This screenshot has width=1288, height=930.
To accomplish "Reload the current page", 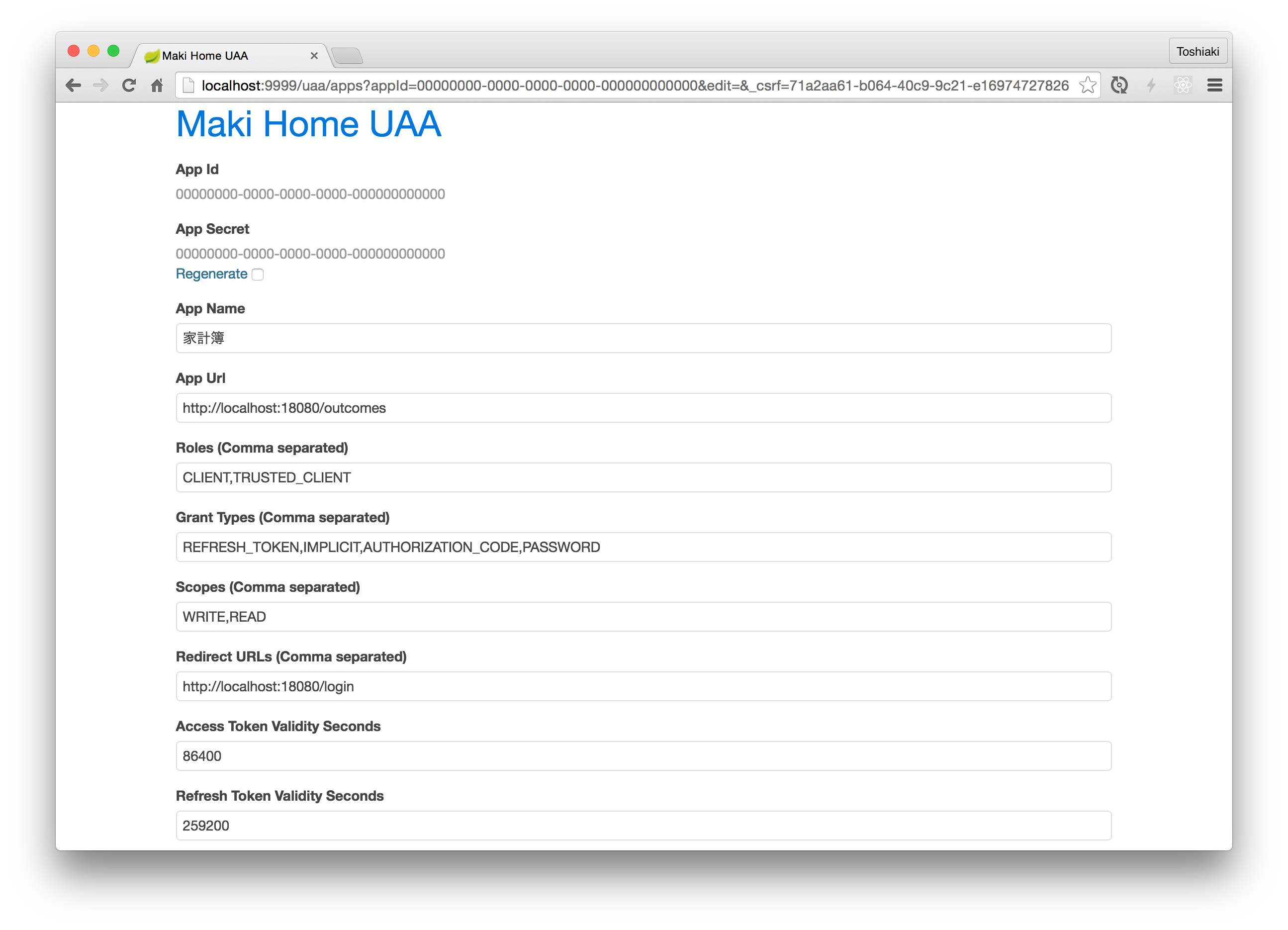I will pos(129,86).
